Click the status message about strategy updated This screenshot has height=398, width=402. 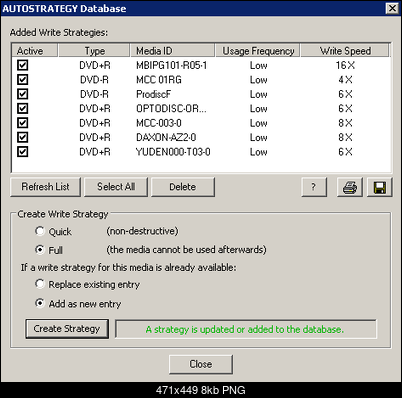point(245,329)
